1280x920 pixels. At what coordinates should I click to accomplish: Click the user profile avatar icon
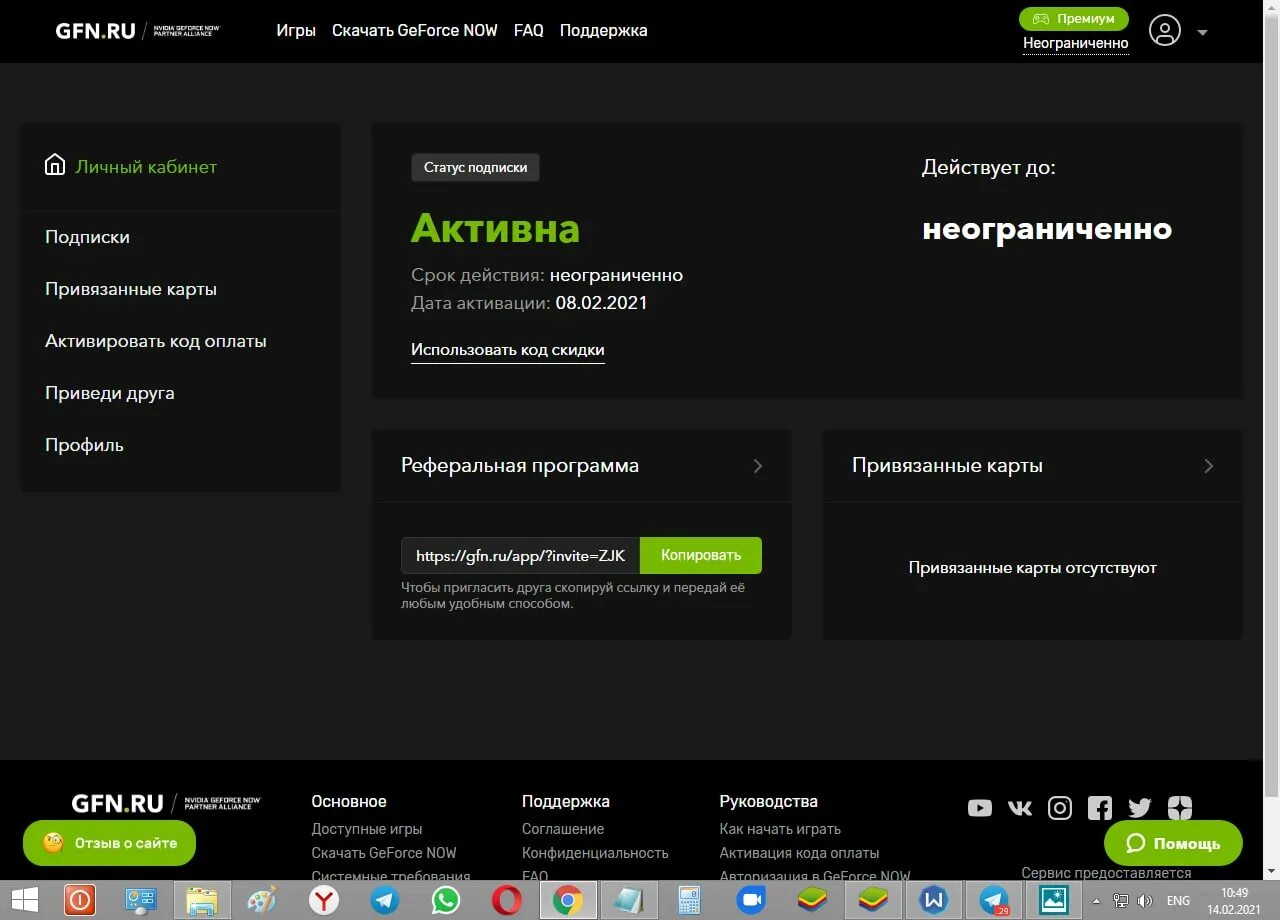(x=1165, y=30)
